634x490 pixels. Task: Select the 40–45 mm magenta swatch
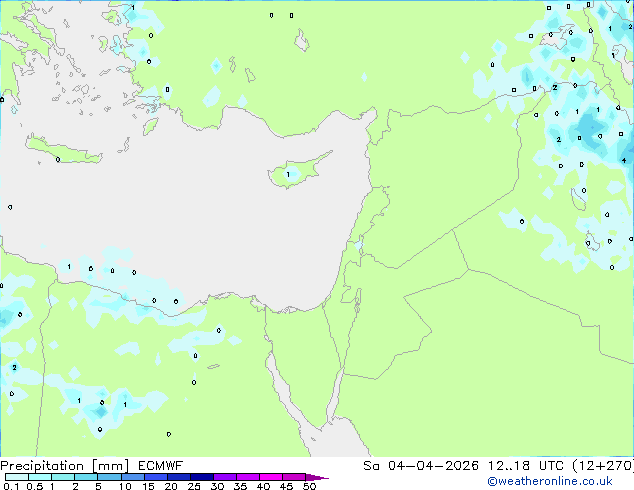271,477
